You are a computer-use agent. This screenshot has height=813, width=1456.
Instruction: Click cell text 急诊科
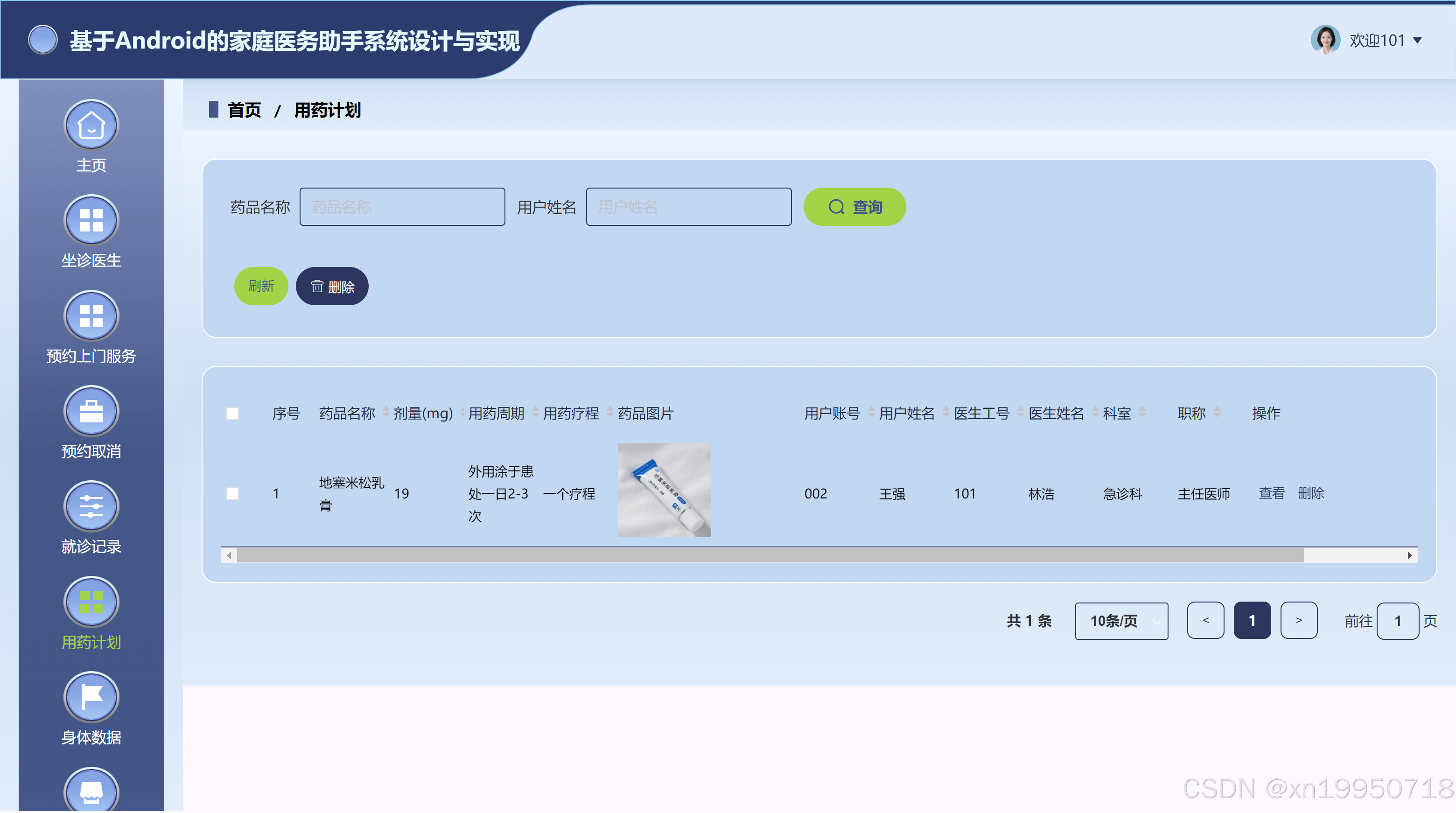click(1122, 494)
